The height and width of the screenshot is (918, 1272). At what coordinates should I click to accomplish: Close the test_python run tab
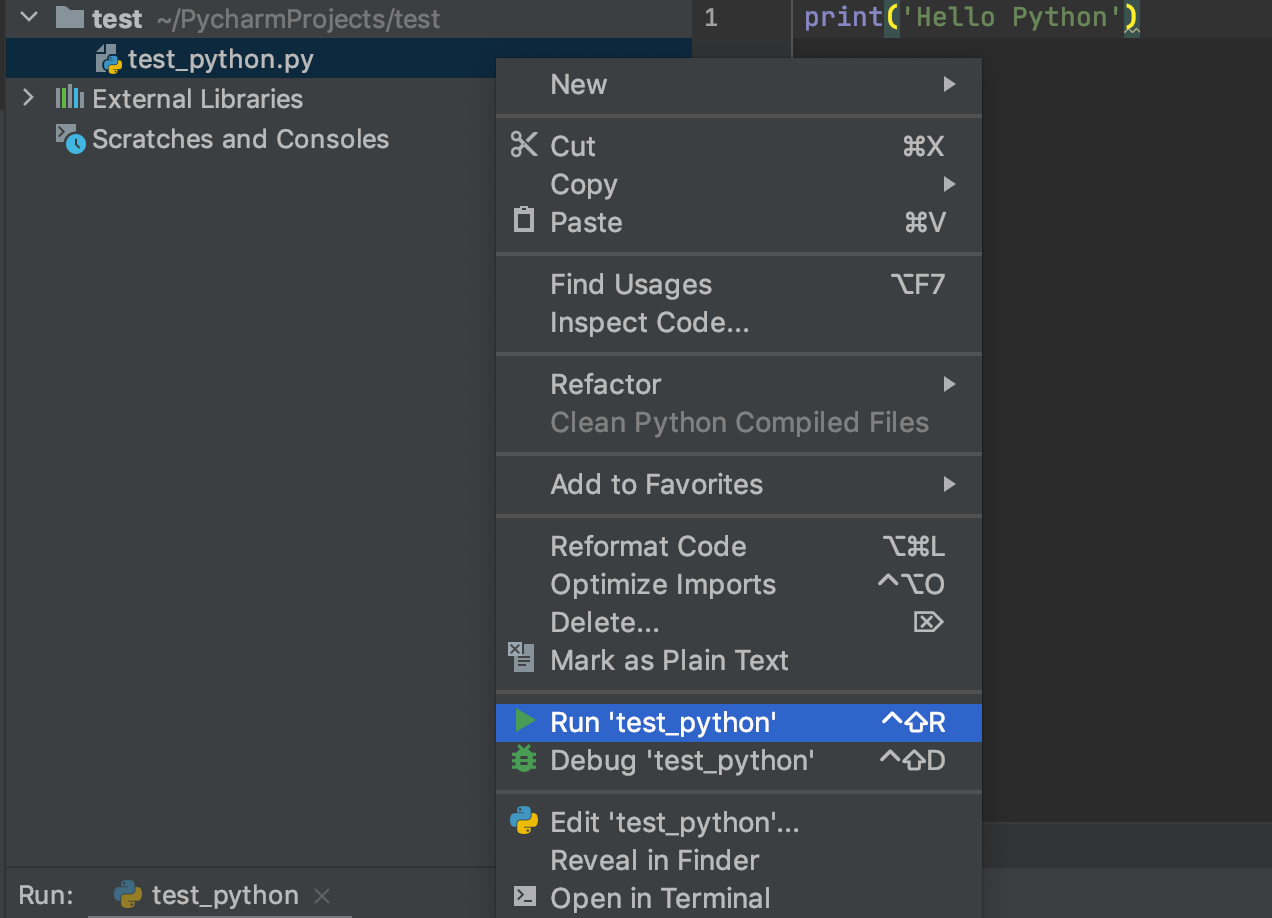click(322, 896)
